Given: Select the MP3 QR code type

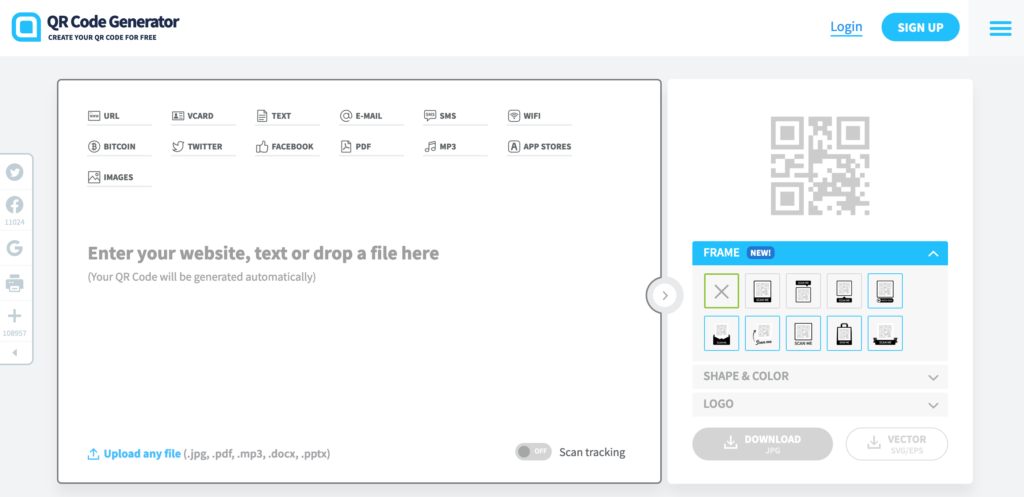Looking at the screenshot, I should pos(455,147).
